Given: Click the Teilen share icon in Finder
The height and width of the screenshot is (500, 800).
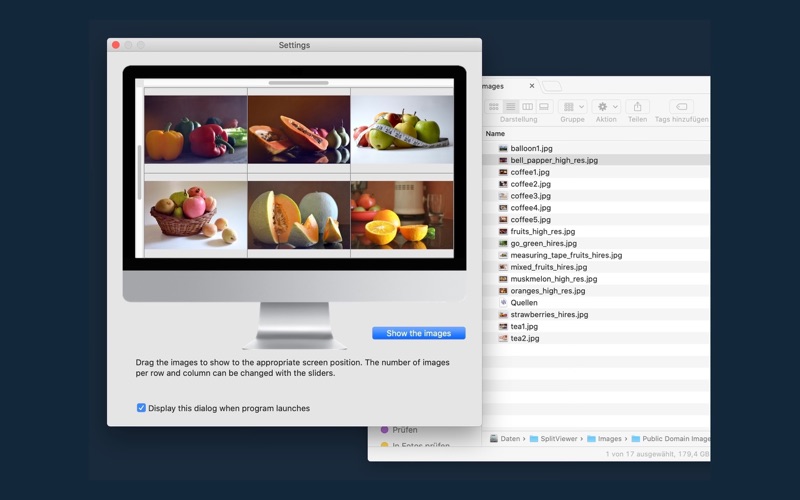Looking at the screenshot, I should pos(637,107).
